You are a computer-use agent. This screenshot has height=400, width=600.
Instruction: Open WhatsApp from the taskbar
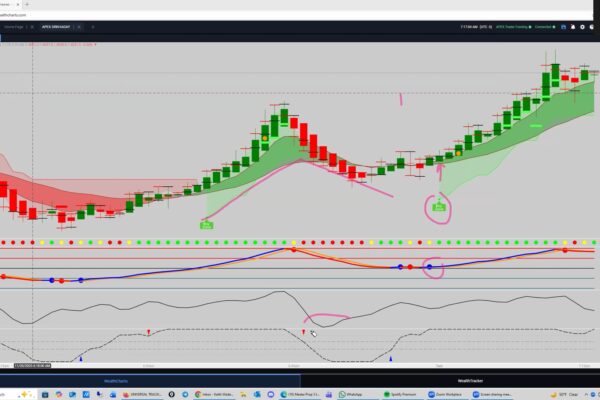[349, 394]
